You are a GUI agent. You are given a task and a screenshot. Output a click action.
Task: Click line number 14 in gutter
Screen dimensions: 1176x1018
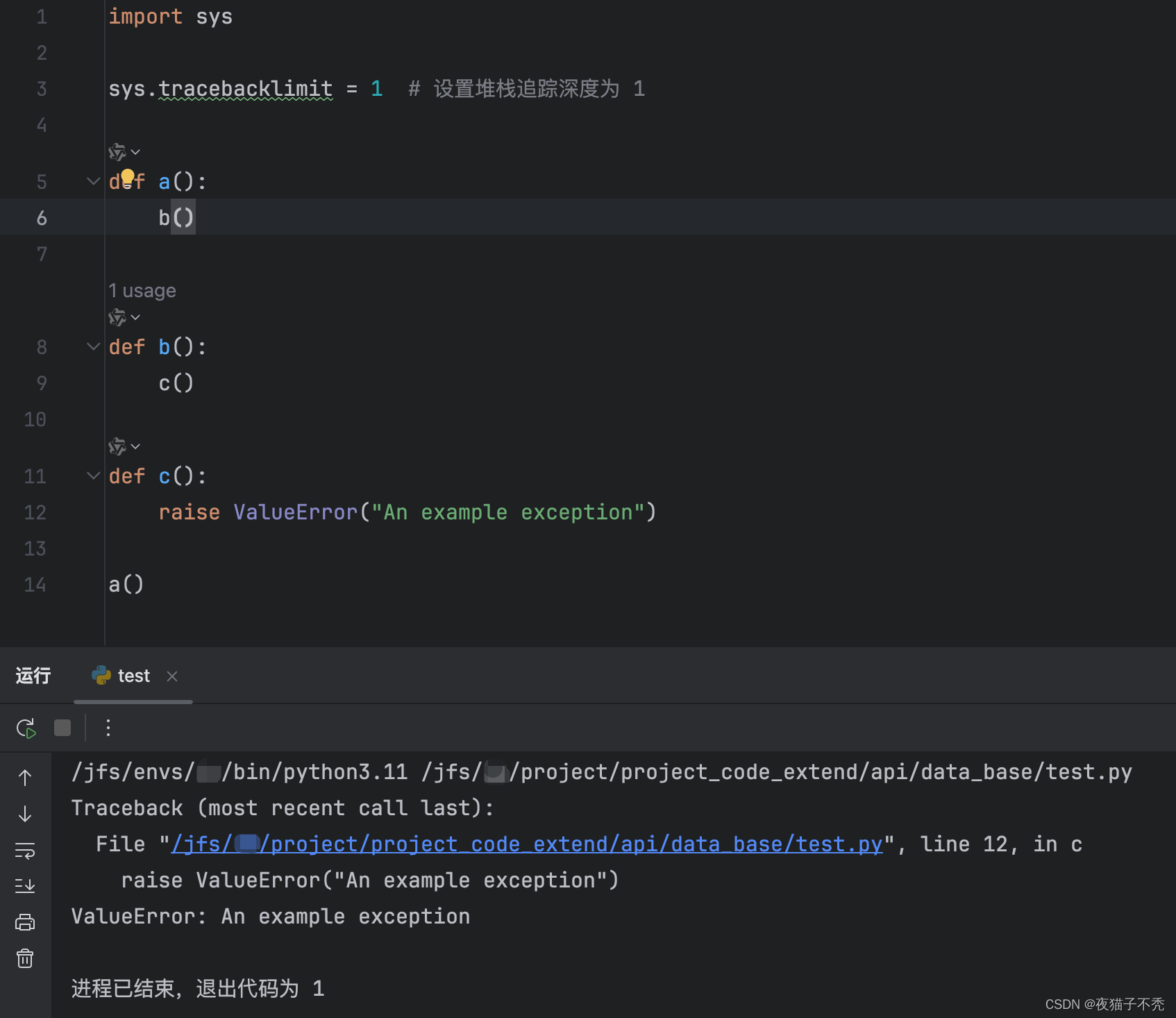coord(35,585)
